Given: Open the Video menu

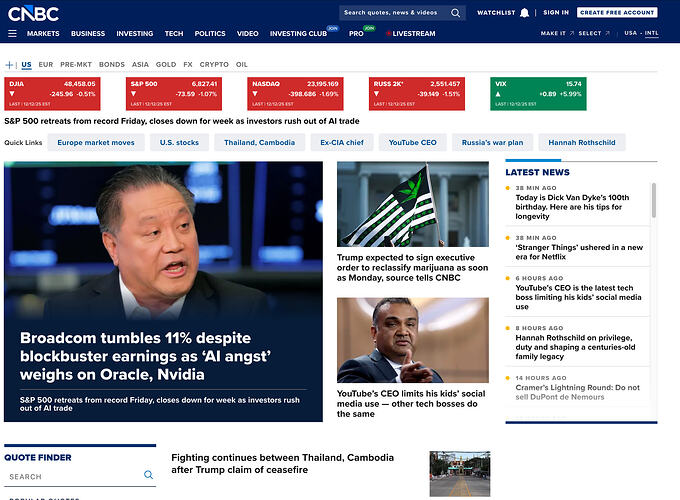Looking at the screenshot, I should click(x=248, y=33).
